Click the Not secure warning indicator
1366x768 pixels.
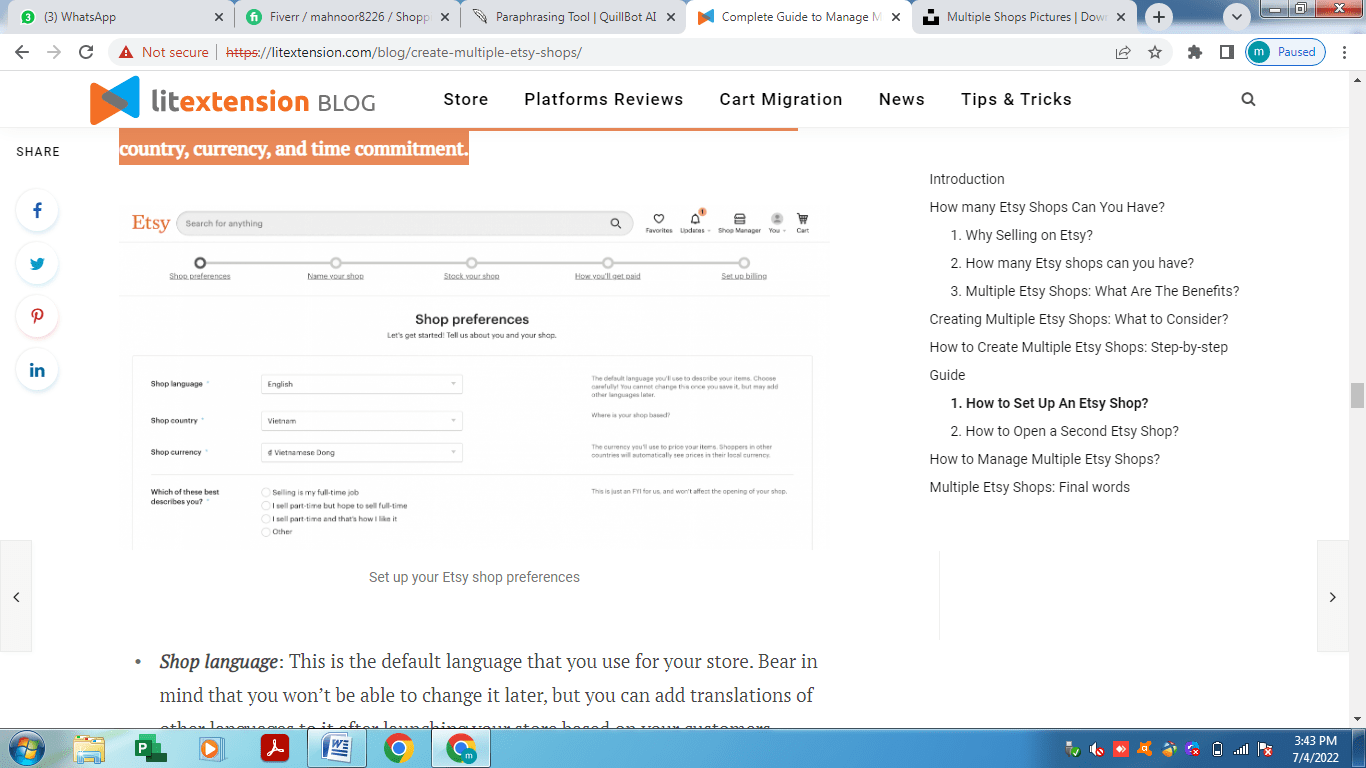(x=164, y=52)
